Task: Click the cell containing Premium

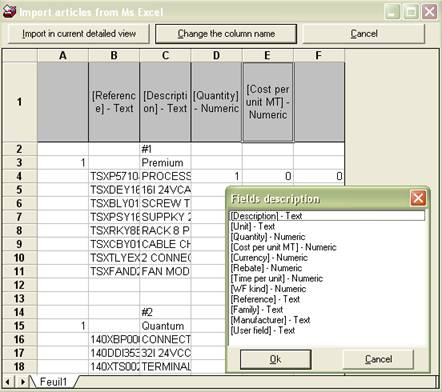Action: 165,162
